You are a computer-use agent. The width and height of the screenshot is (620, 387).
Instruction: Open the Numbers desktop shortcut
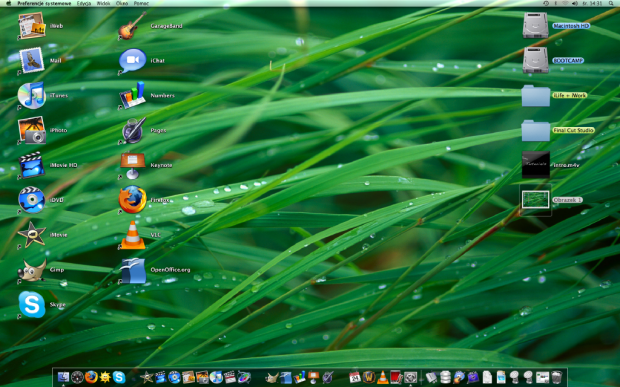132,95
